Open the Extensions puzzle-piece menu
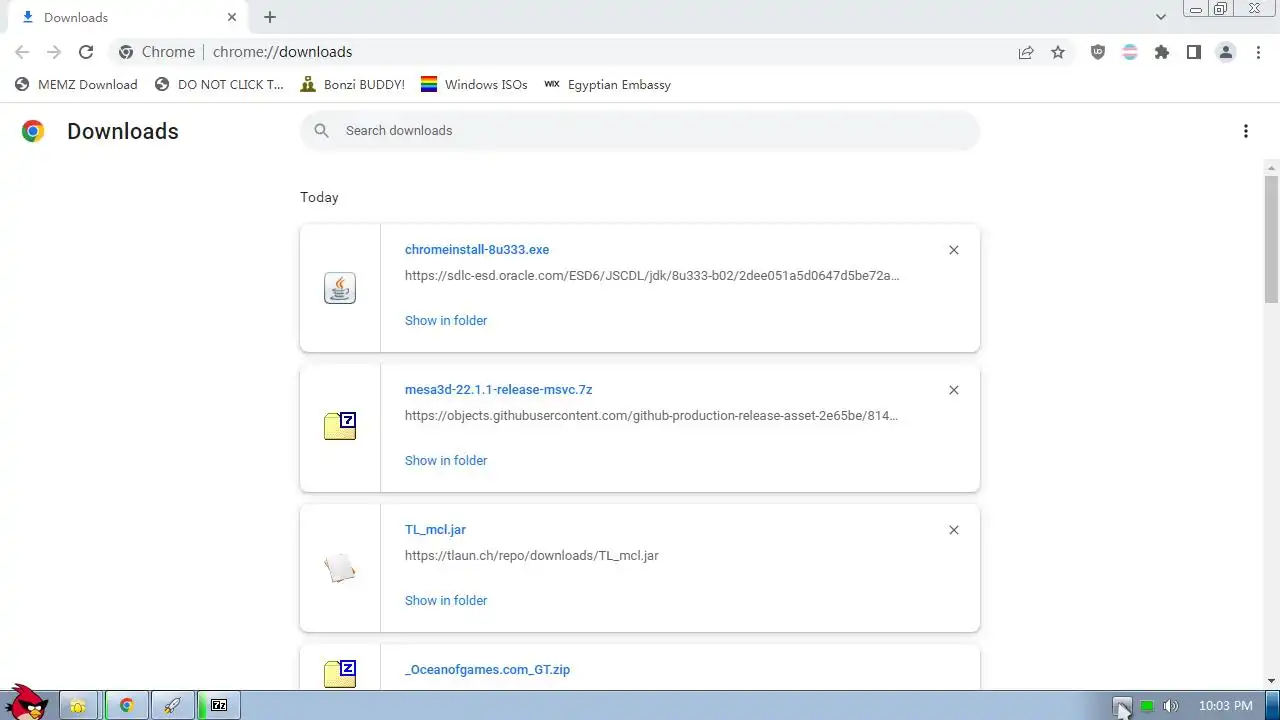This screenshot has width=1280, height=720. pos(1162,52)
